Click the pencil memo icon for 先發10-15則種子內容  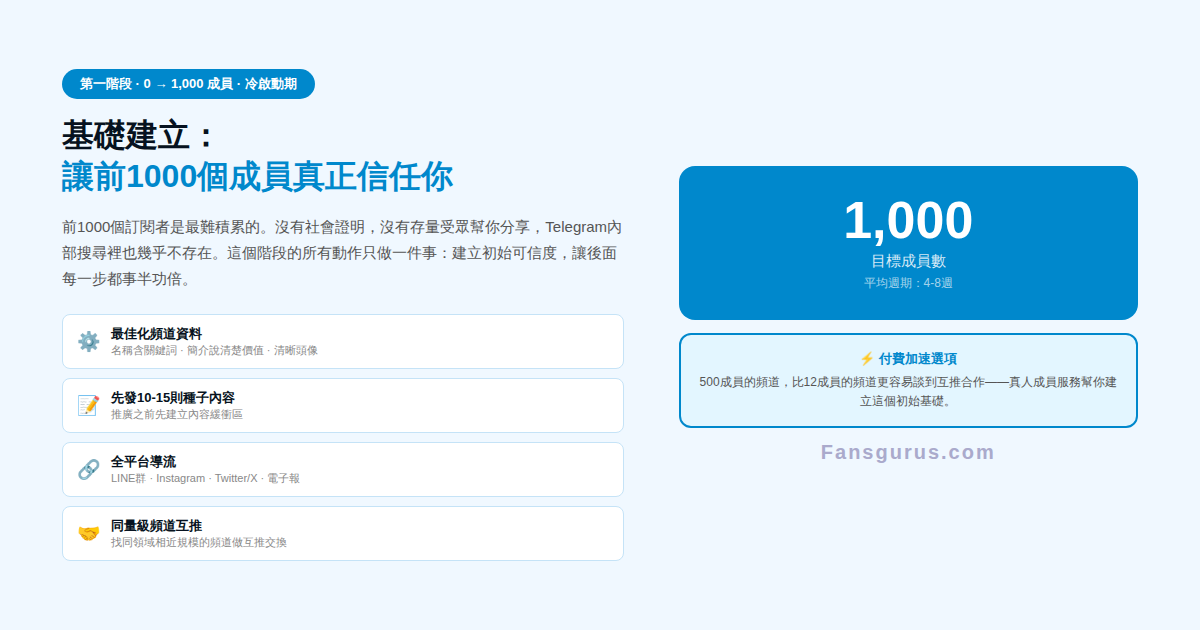tap(85, 404)
